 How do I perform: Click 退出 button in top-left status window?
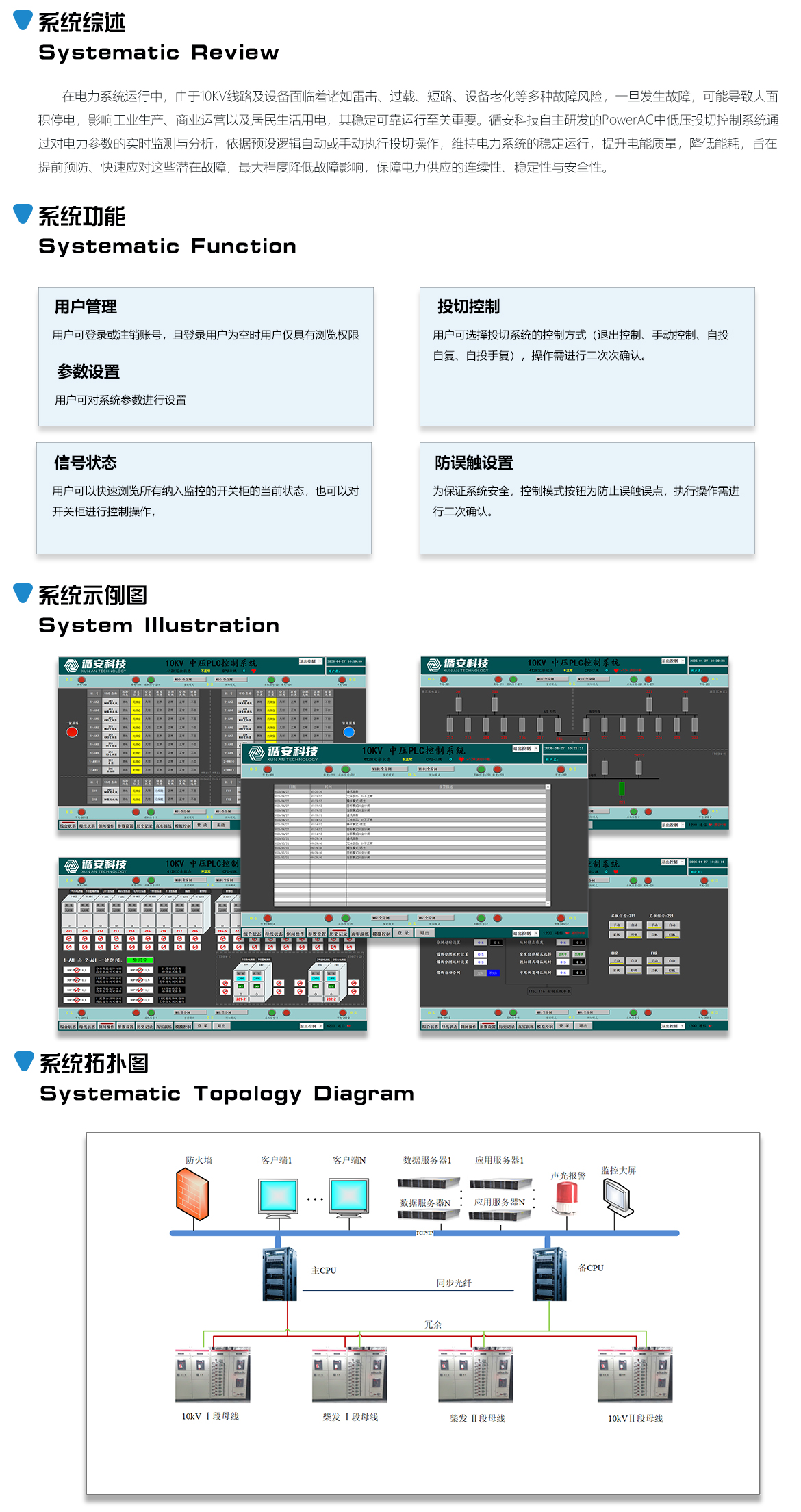click(x=220, y=825)
